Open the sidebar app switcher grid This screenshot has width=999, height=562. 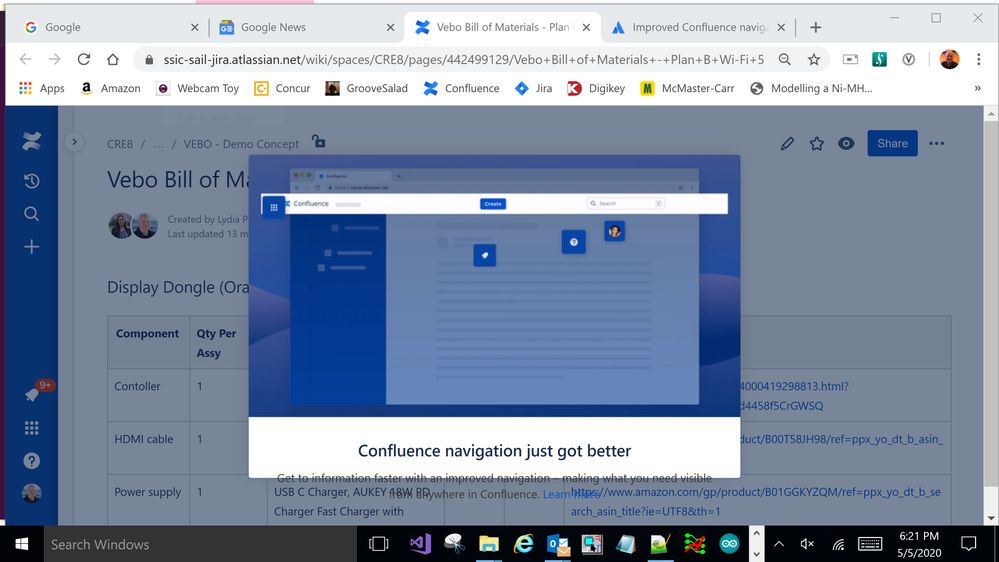tap(31, 428)
